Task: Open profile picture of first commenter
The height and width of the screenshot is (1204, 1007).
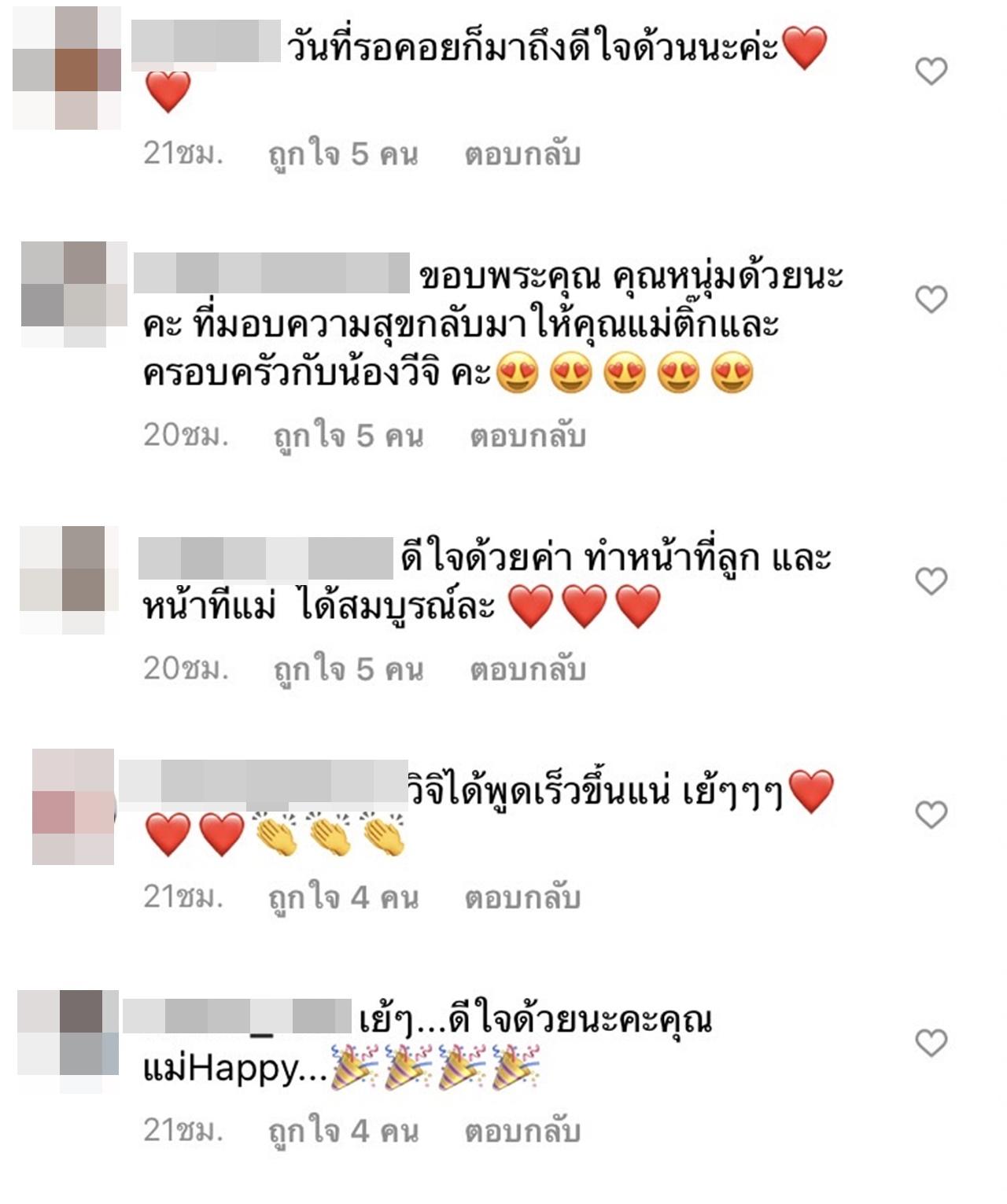Action: pyautogui.click(x=68, y=68)
